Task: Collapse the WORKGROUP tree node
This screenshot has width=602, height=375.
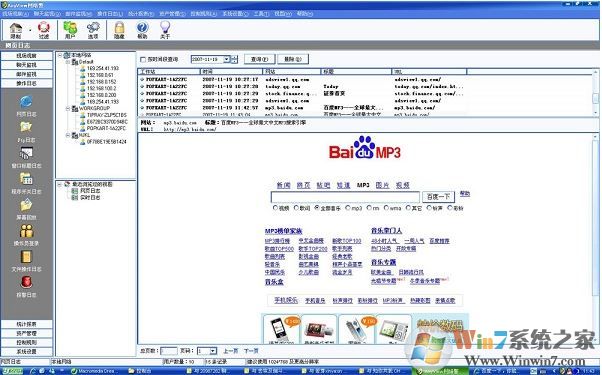Action: click(x=68, y=109)
